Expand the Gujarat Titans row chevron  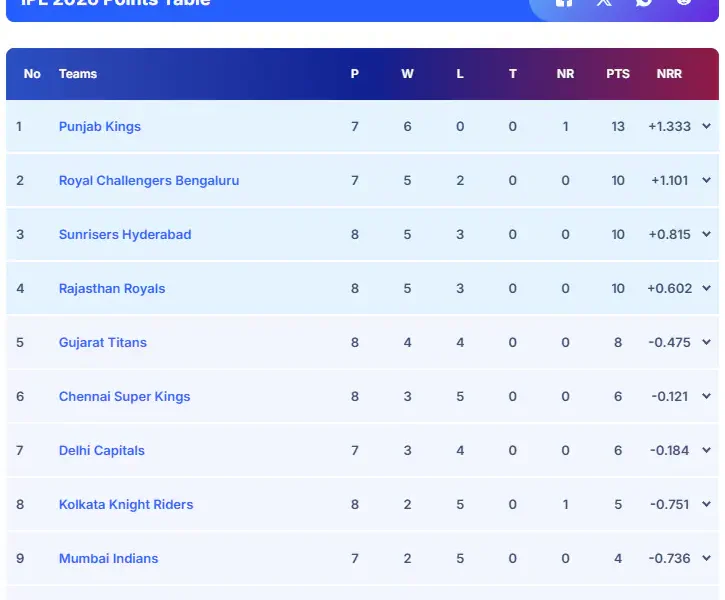[x=706, y=343]
